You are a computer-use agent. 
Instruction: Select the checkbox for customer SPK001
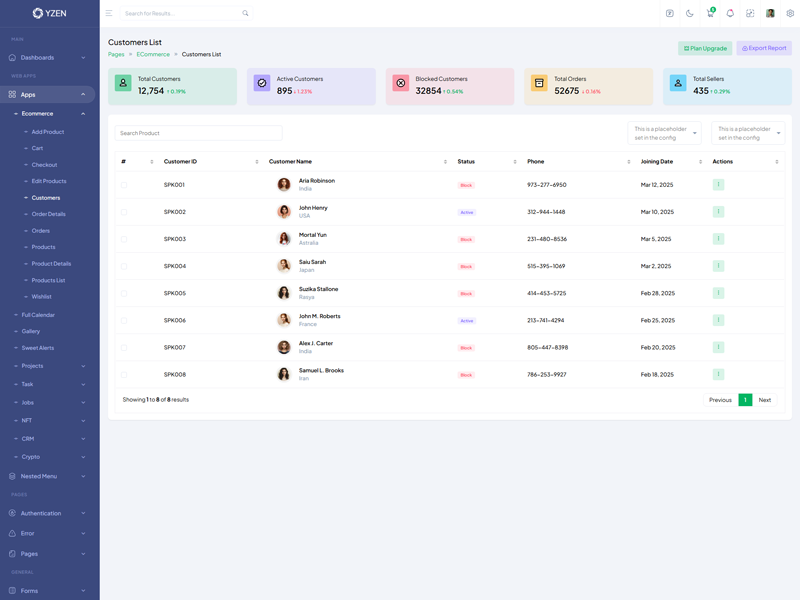point(124,185)
